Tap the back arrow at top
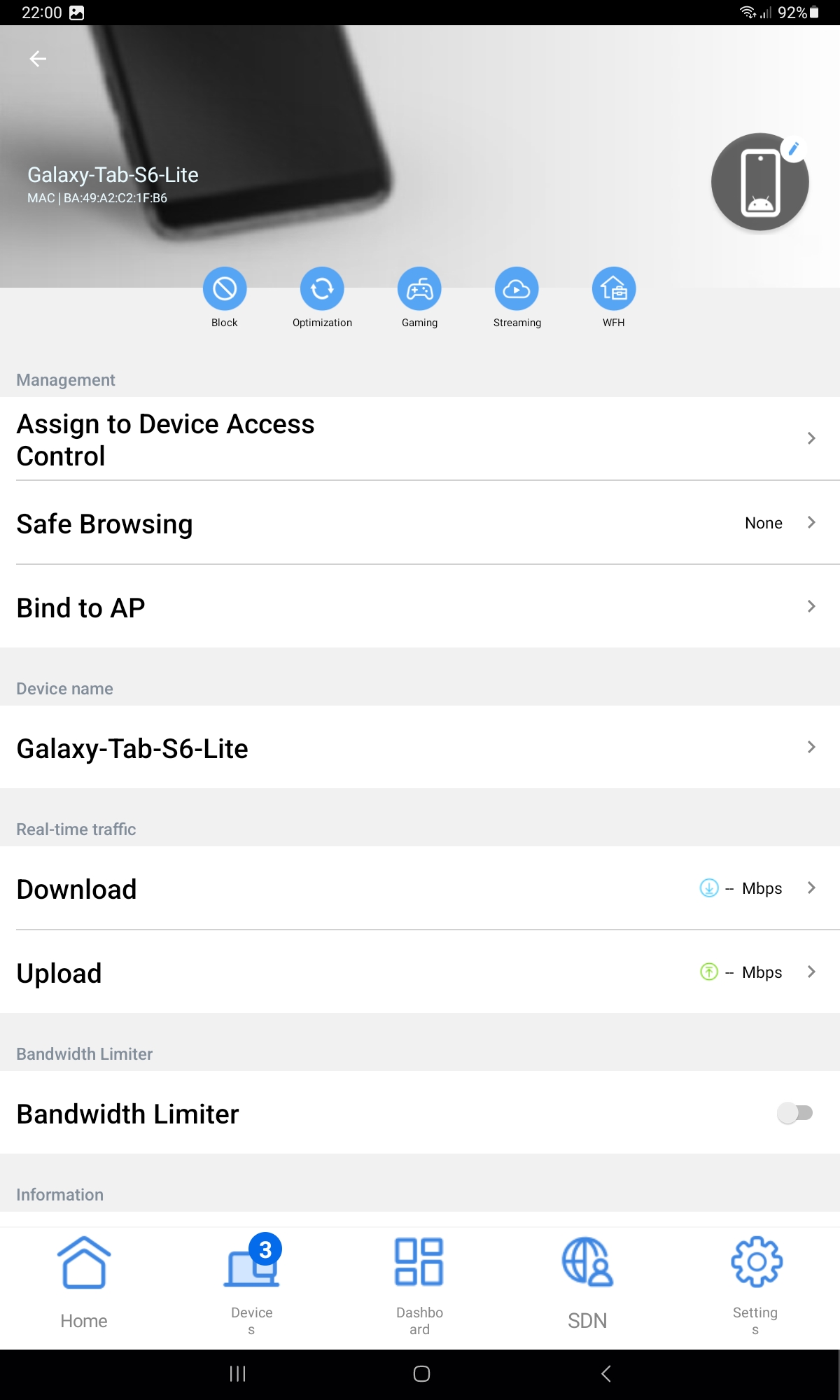Viewport: 840px width, 1400px height. click(38, 59)
